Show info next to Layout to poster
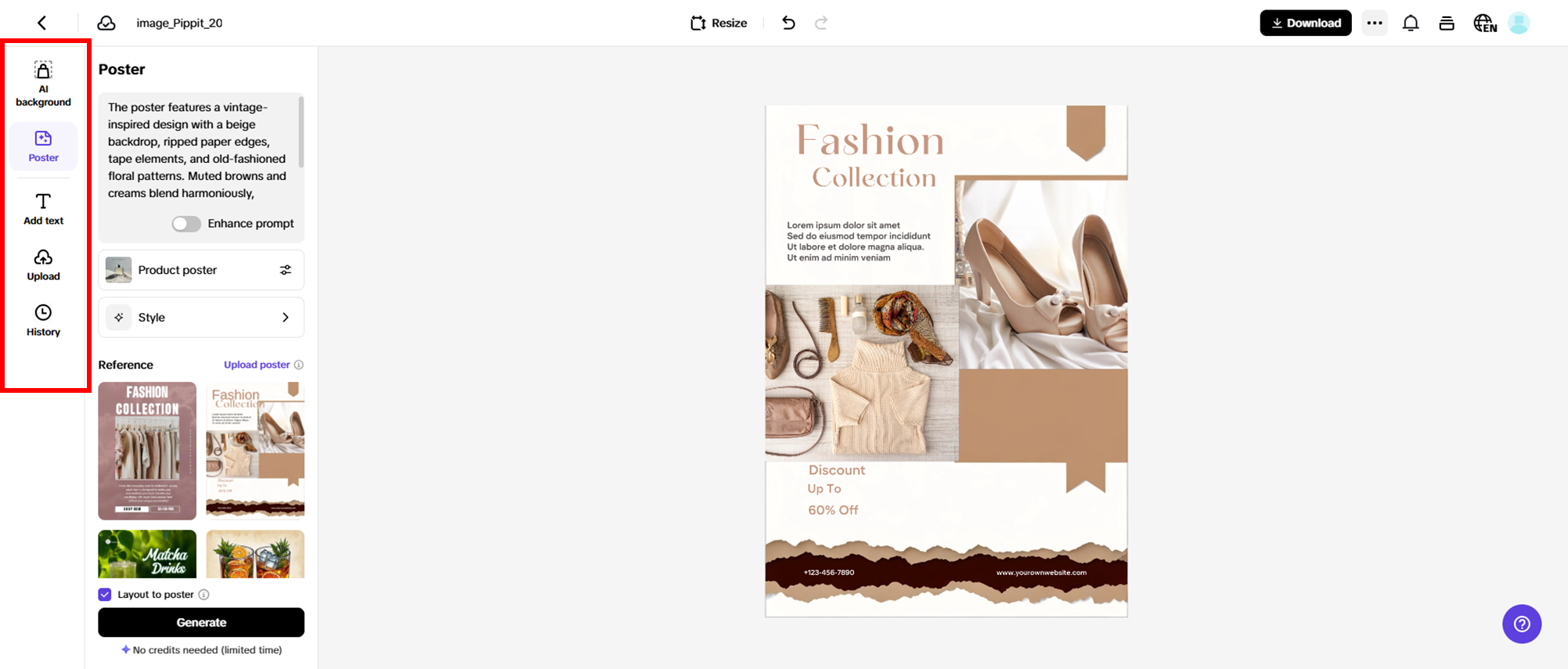Screen dimensions: 1568x669 pos(204,595)
